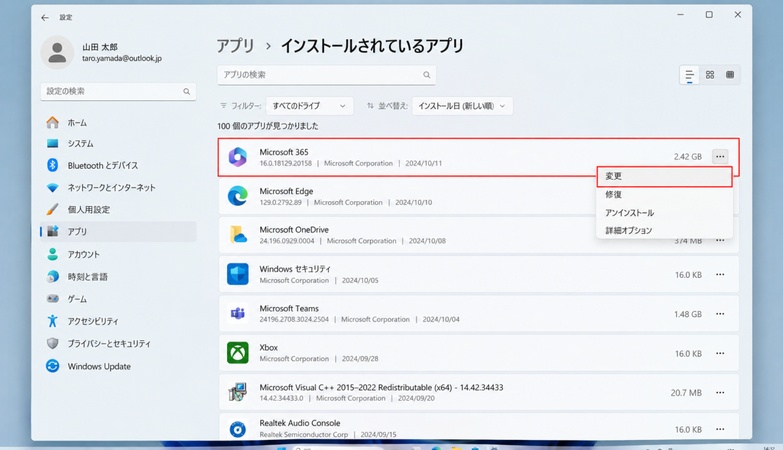Click the app search magnifier icon
The width and height of the screenshot is (783, 450).
click(x=426, y=75)
